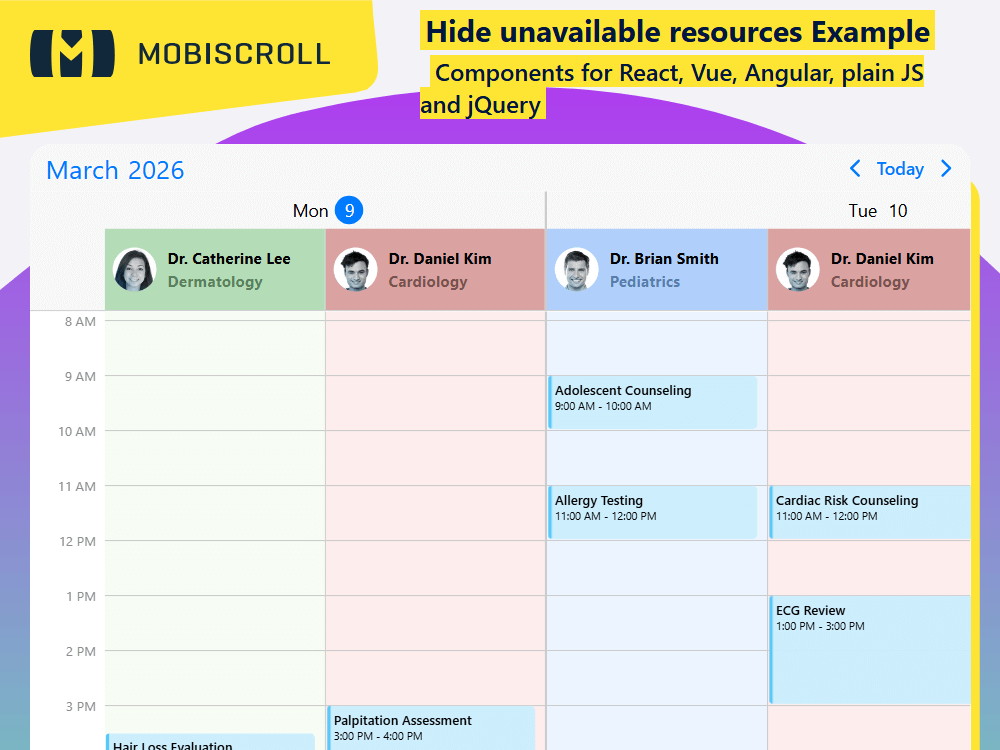Click the Dermatology resource header

(x=214, y=281)
